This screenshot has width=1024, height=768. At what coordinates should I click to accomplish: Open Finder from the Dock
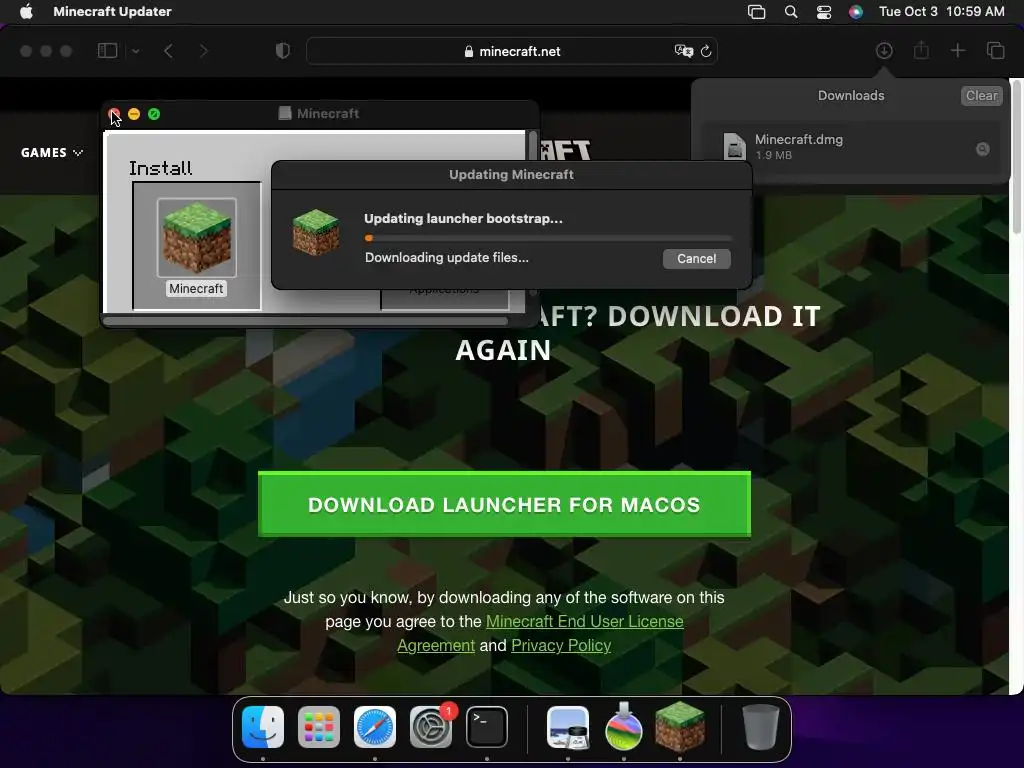[263, 727]
